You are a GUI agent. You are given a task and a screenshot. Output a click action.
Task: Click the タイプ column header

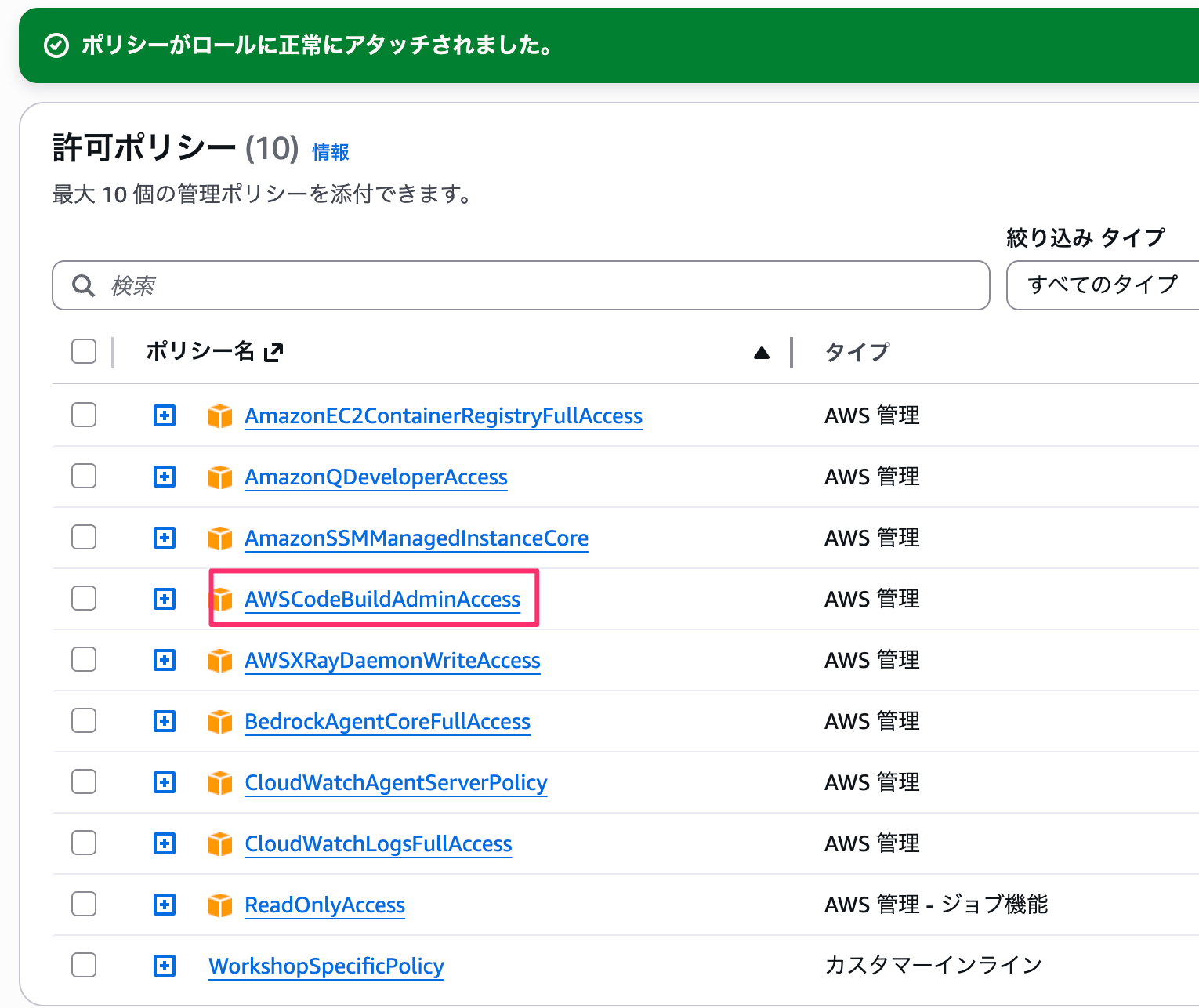857,352
